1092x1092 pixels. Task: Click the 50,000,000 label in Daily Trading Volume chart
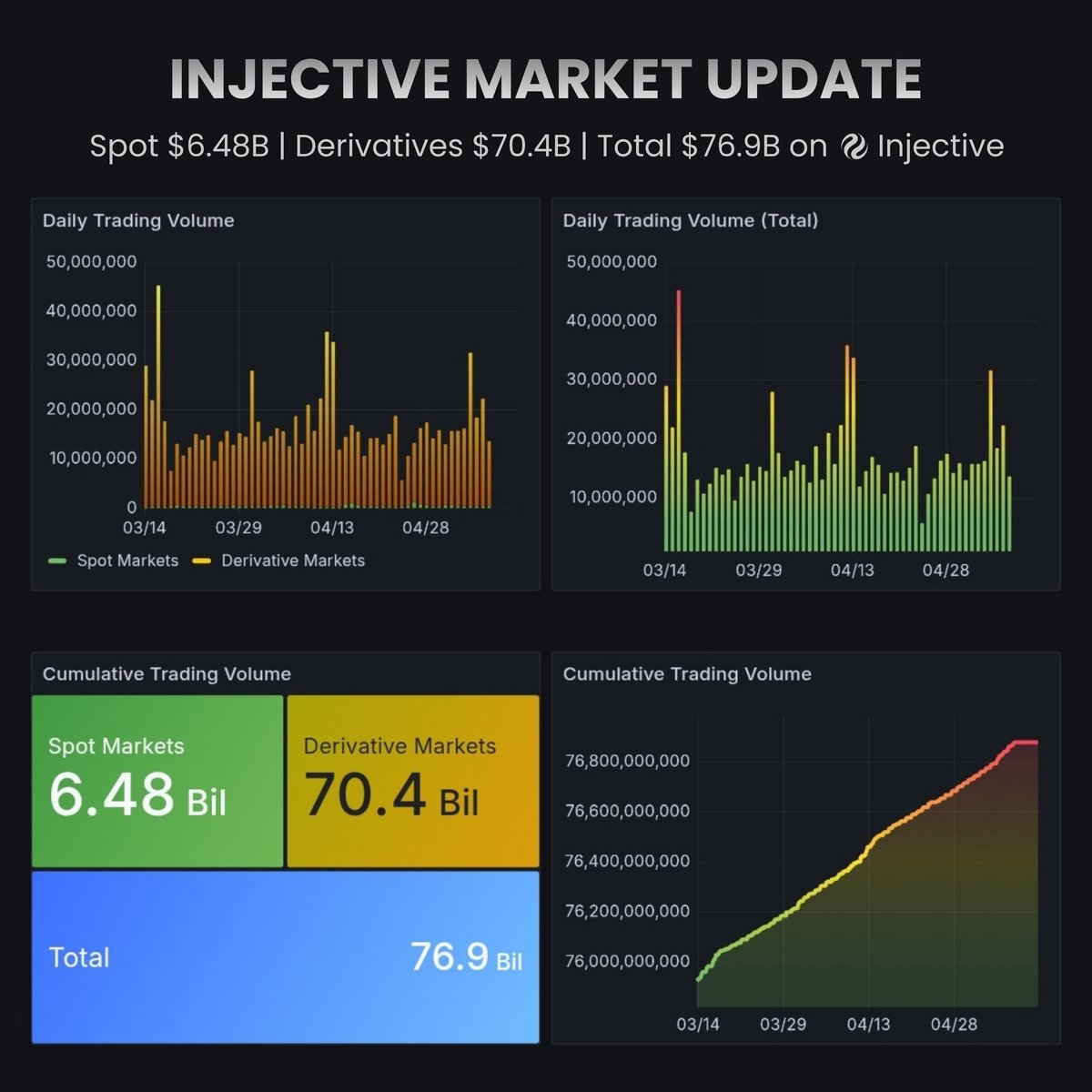click(x=91, y=262)
